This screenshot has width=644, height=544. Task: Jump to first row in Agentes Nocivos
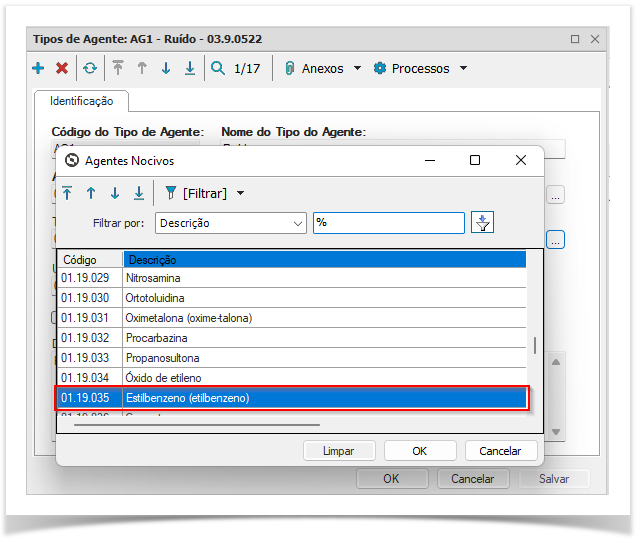click(67, 193)
